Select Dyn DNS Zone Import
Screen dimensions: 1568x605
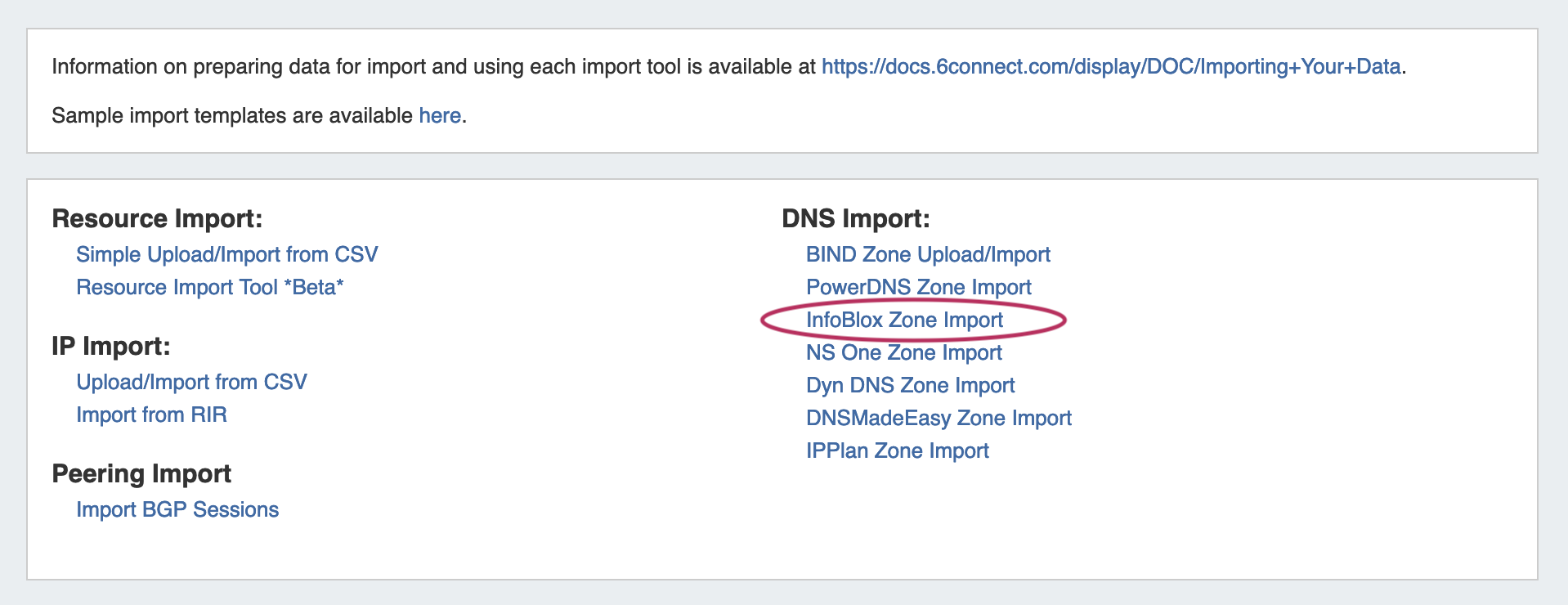pyautogui.click(x=910, y=386)
